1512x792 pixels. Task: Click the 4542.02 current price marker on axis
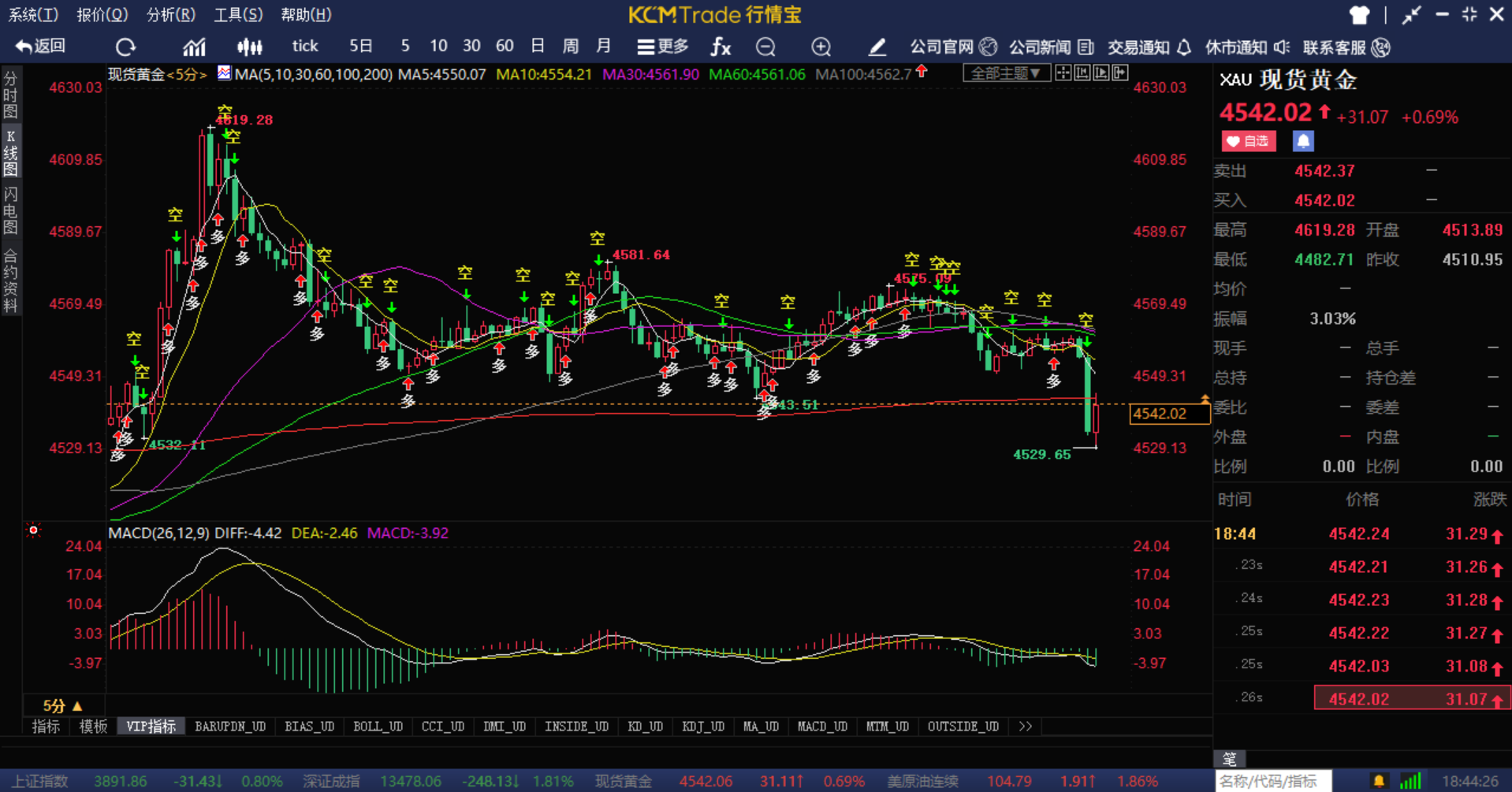1169,414
